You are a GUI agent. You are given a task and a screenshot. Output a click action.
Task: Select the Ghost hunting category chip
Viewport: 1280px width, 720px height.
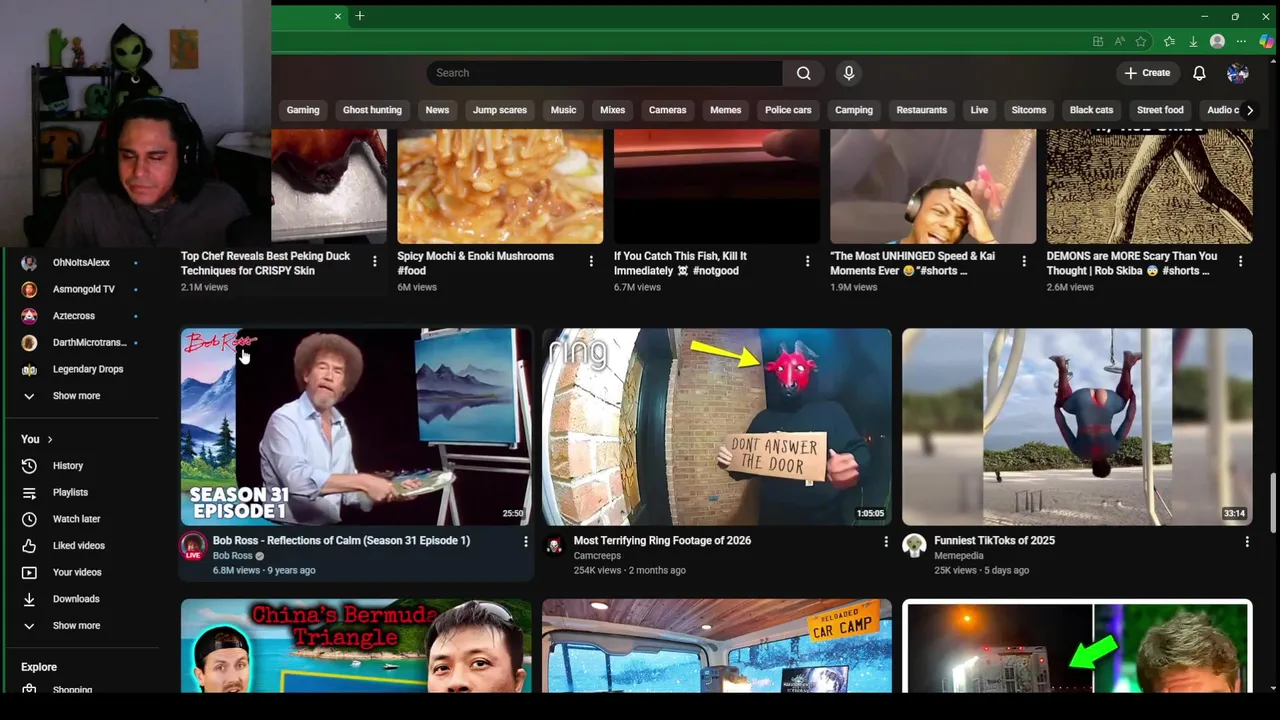[372, 110]
